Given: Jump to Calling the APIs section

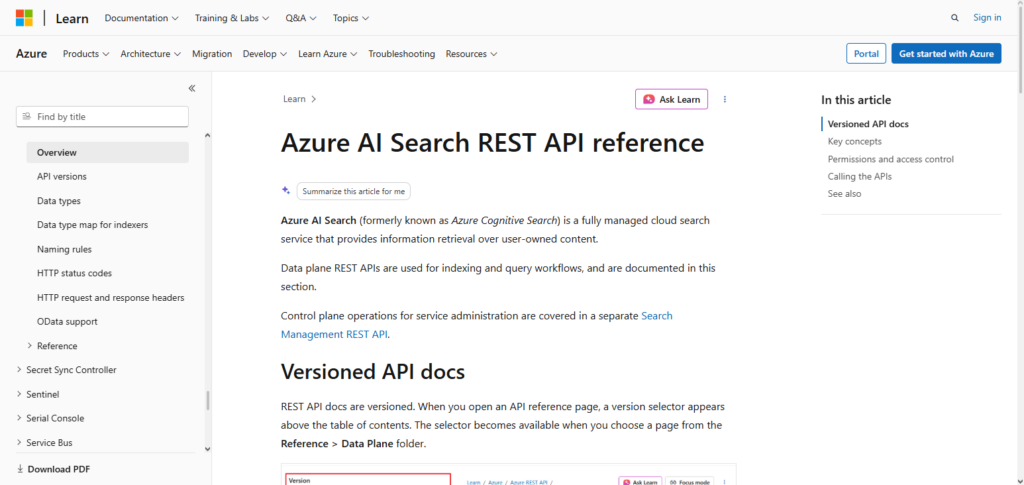Looking at the screenshot, I should 859,176.
